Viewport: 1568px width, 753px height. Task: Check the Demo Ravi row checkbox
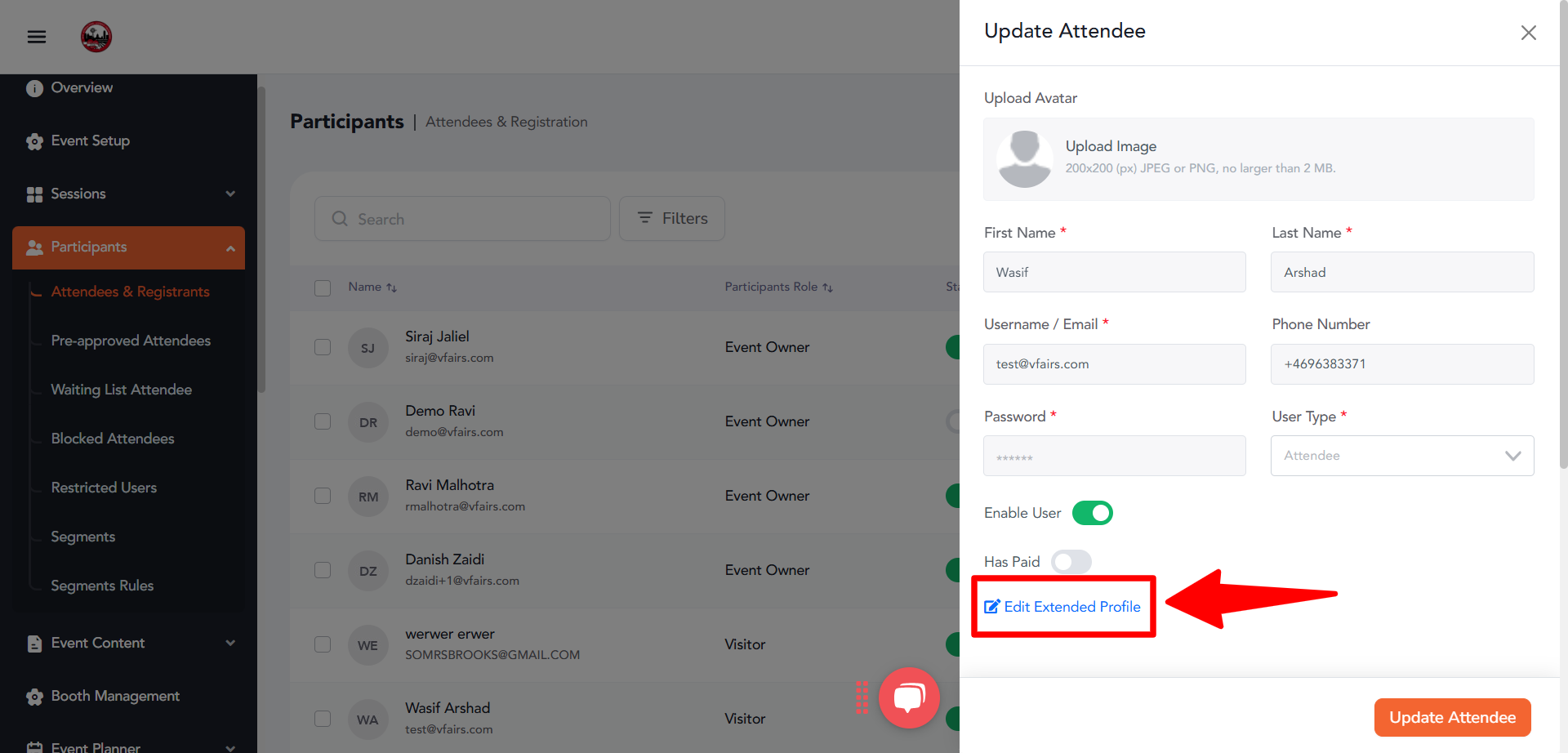(323, 421)
